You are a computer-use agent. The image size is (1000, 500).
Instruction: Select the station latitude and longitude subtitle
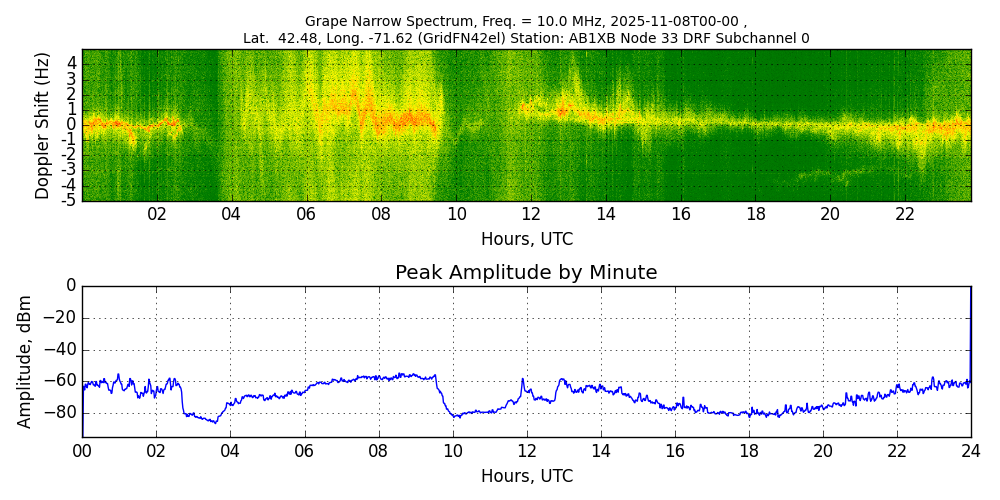pos(525,39)
